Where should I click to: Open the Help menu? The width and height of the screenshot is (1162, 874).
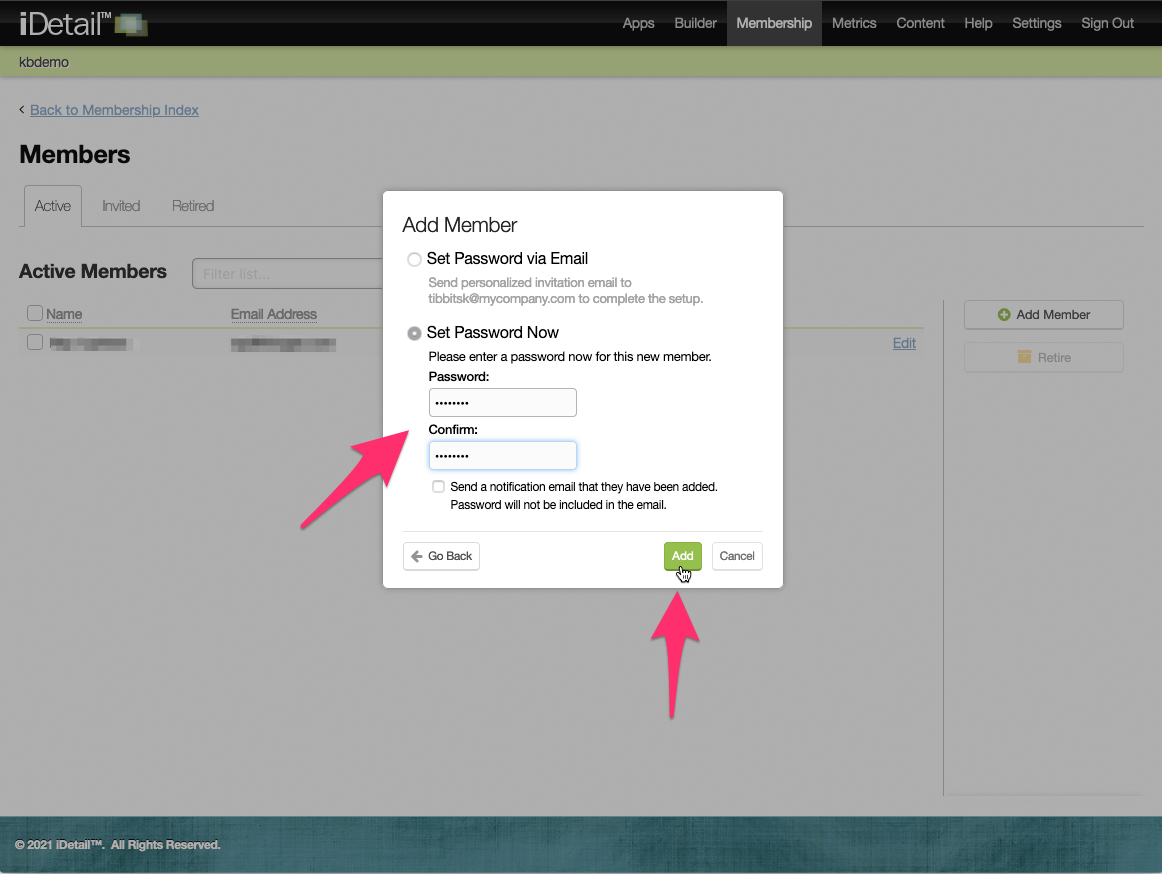[977, 23]
